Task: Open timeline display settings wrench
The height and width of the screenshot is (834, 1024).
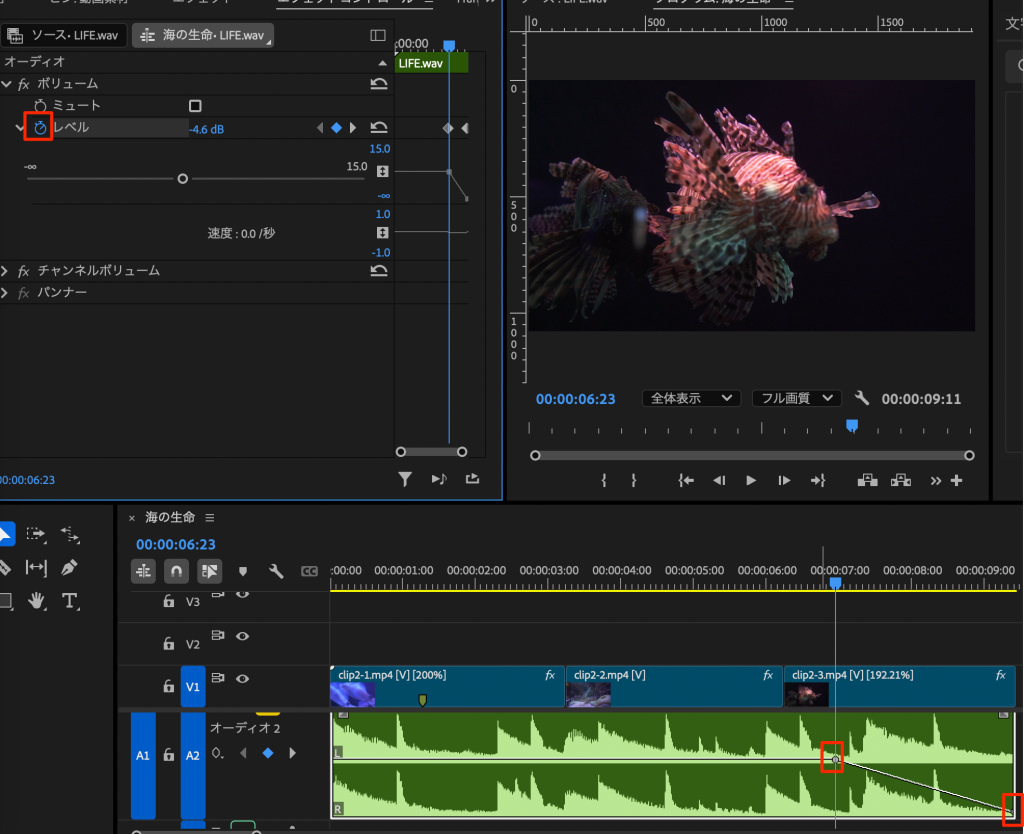Action: tap(276, 571)
